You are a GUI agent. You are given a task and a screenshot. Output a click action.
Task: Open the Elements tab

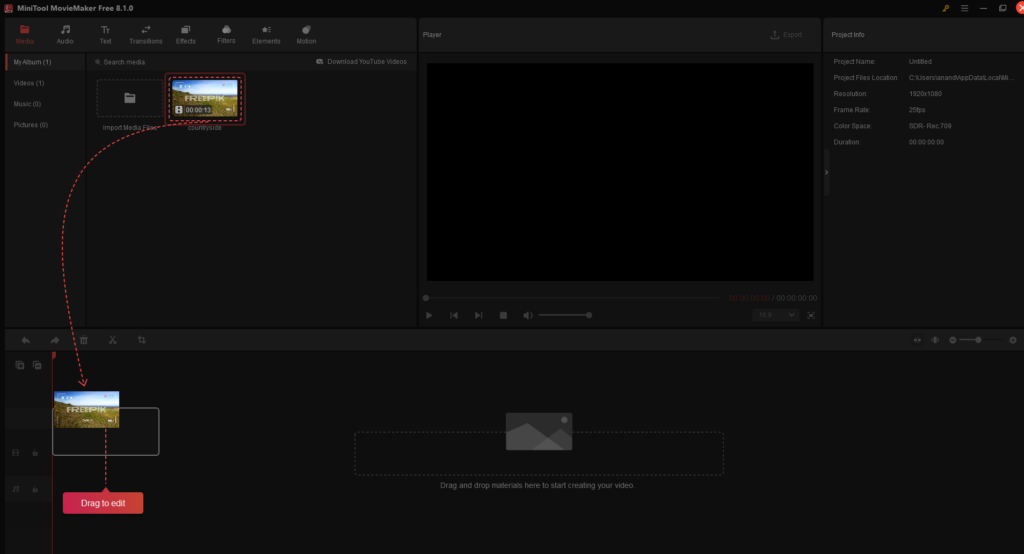(266, 35)
